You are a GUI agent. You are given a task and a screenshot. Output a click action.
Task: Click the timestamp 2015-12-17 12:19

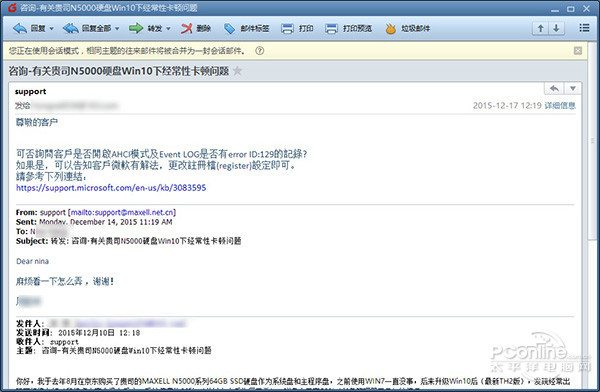tap(507, 106)
